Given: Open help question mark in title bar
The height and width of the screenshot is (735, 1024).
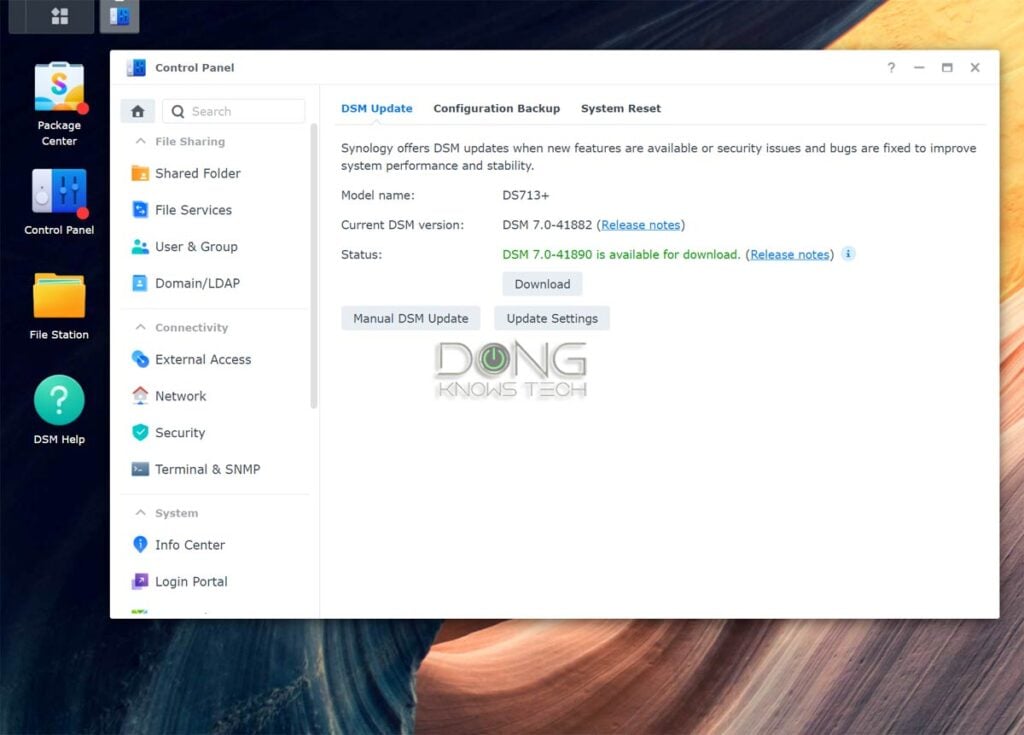Looking at the screenshot, I should (891, 67).
